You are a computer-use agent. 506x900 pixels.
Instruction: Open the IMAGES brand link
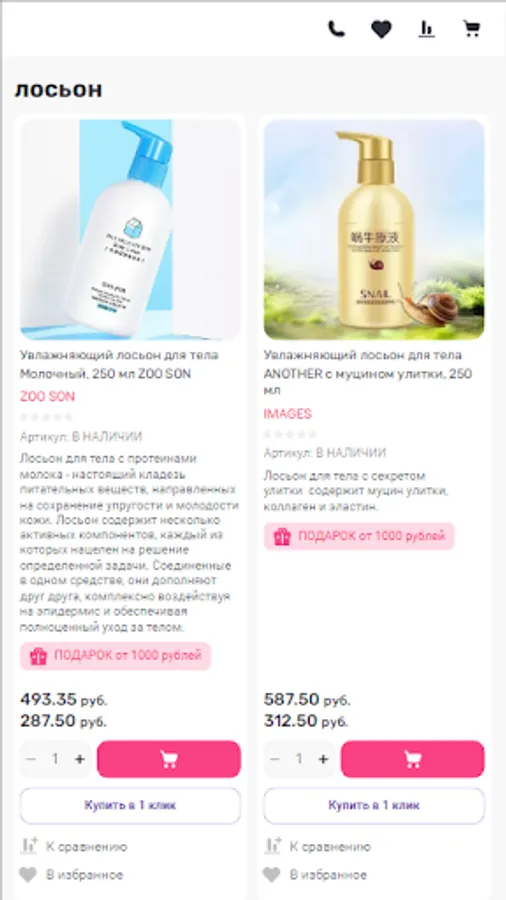(287, 414)
